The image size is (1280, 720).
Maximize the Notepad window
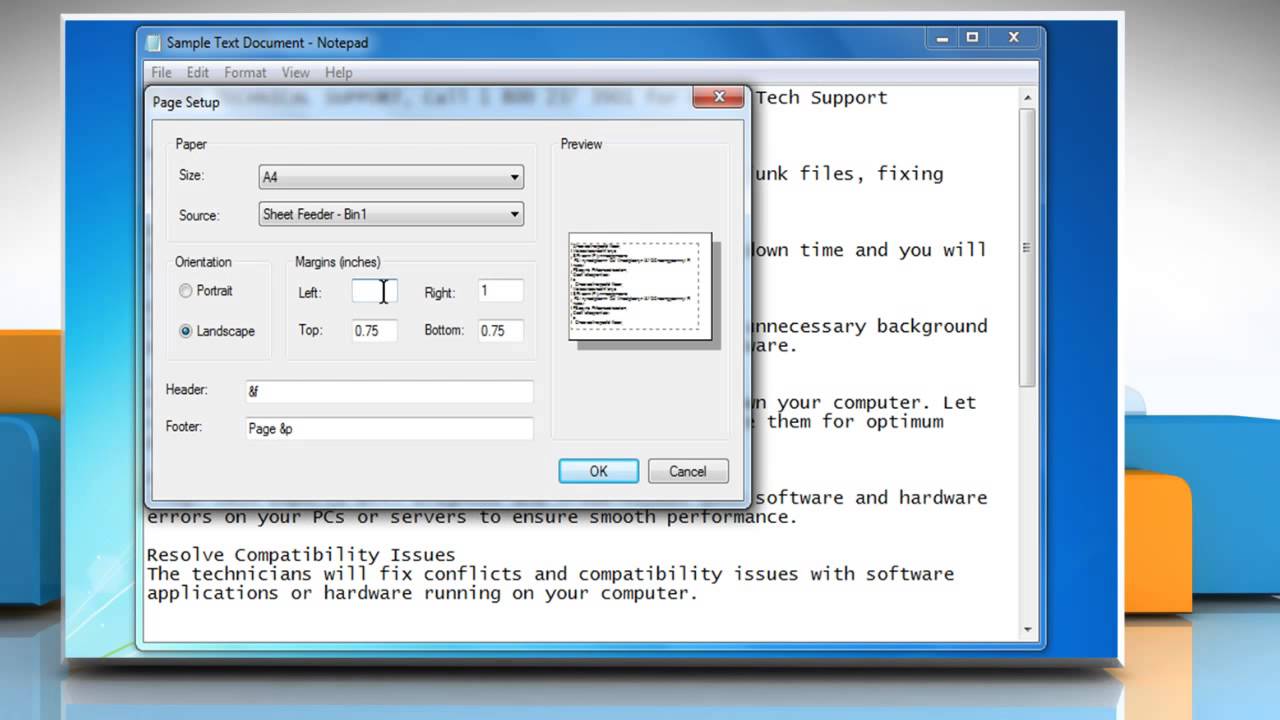point(972,38)
